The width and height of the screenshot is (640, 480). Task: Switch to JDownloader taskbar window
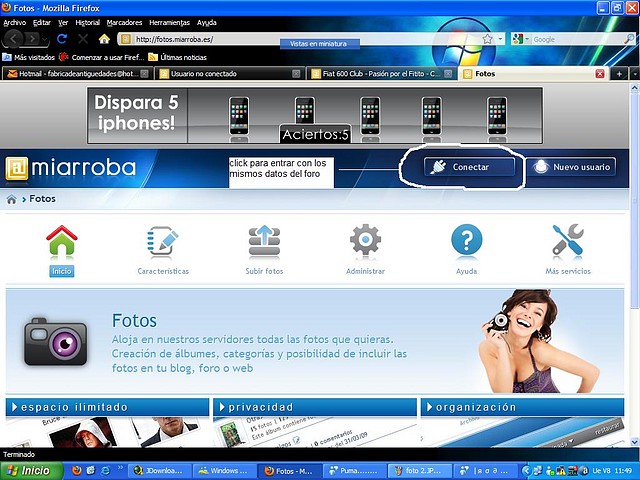160,471
